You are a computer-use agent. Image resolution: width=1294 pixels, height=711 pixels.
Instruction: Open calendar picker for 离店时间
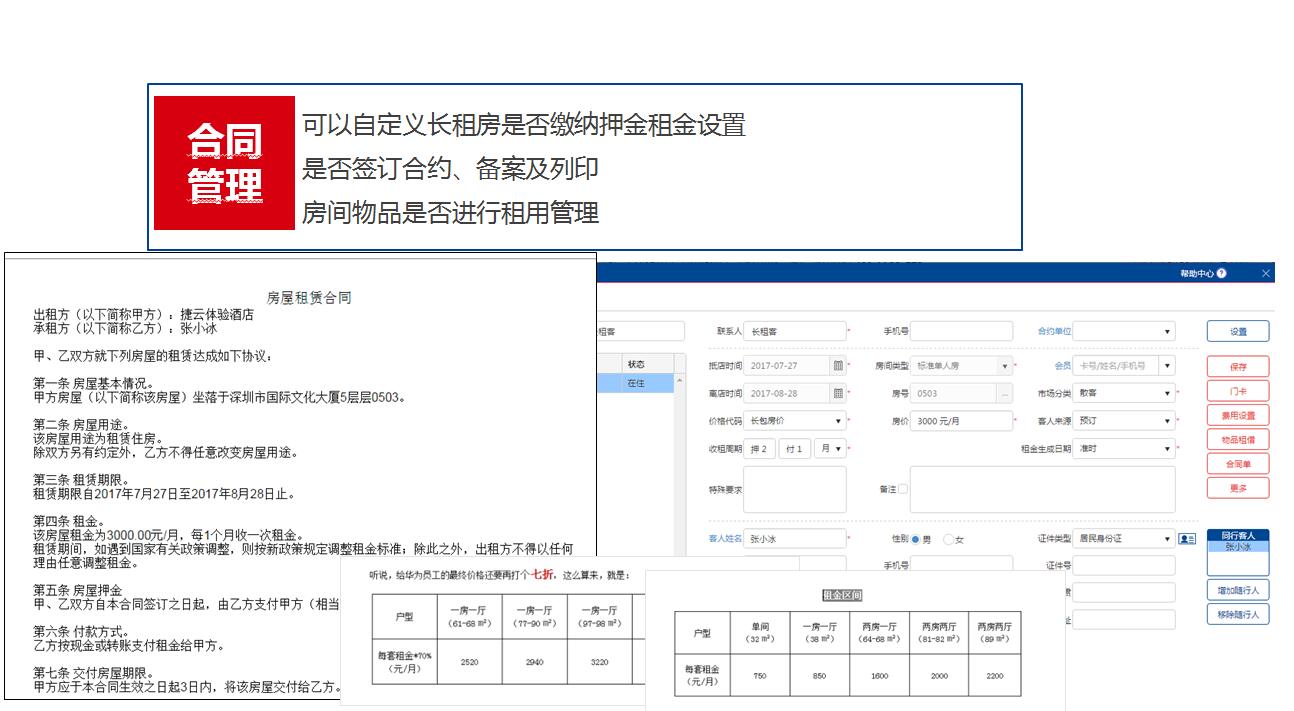point(838,394)
